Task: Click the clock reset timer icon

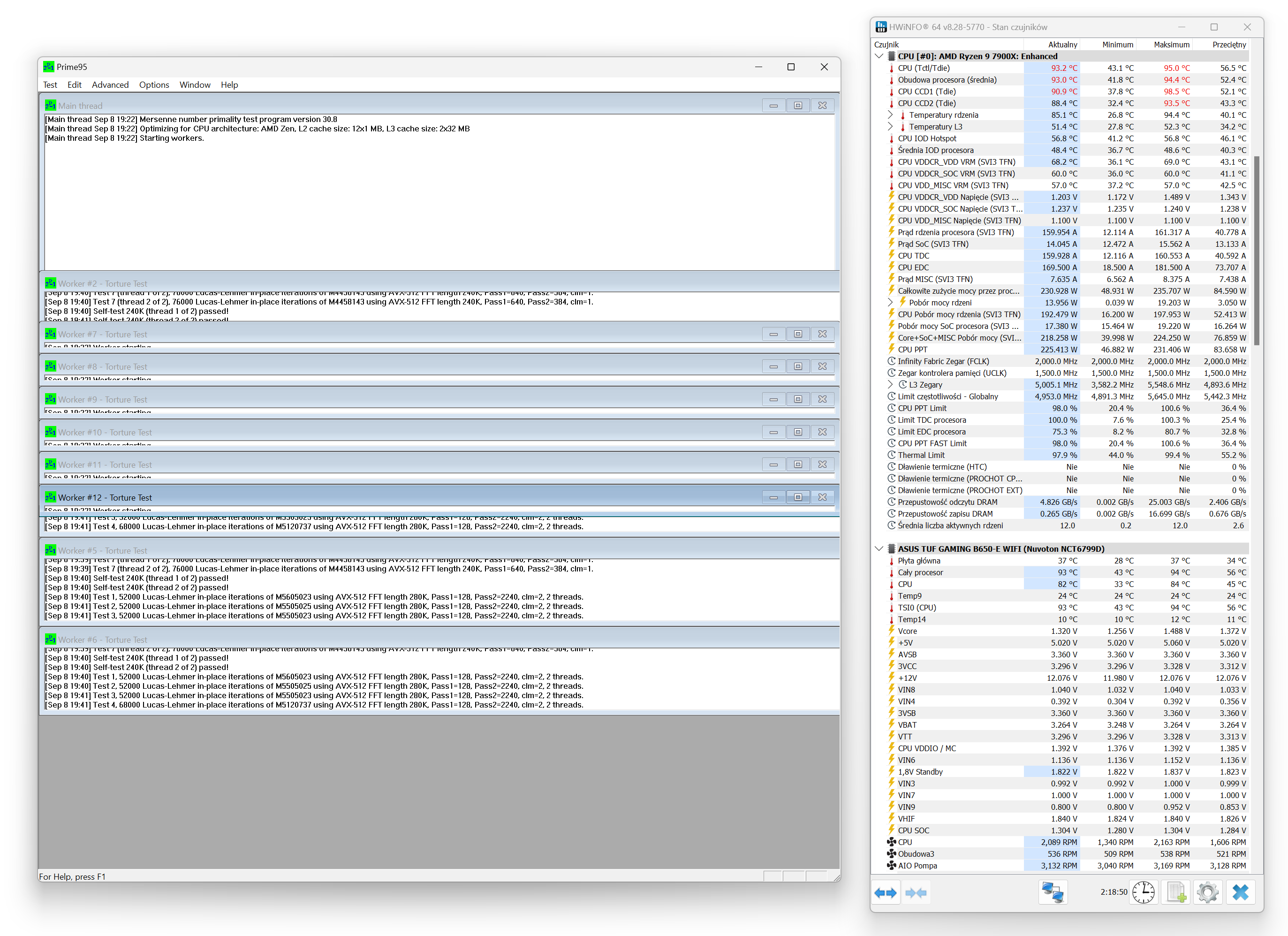Action: click(x=1143, y=893)
